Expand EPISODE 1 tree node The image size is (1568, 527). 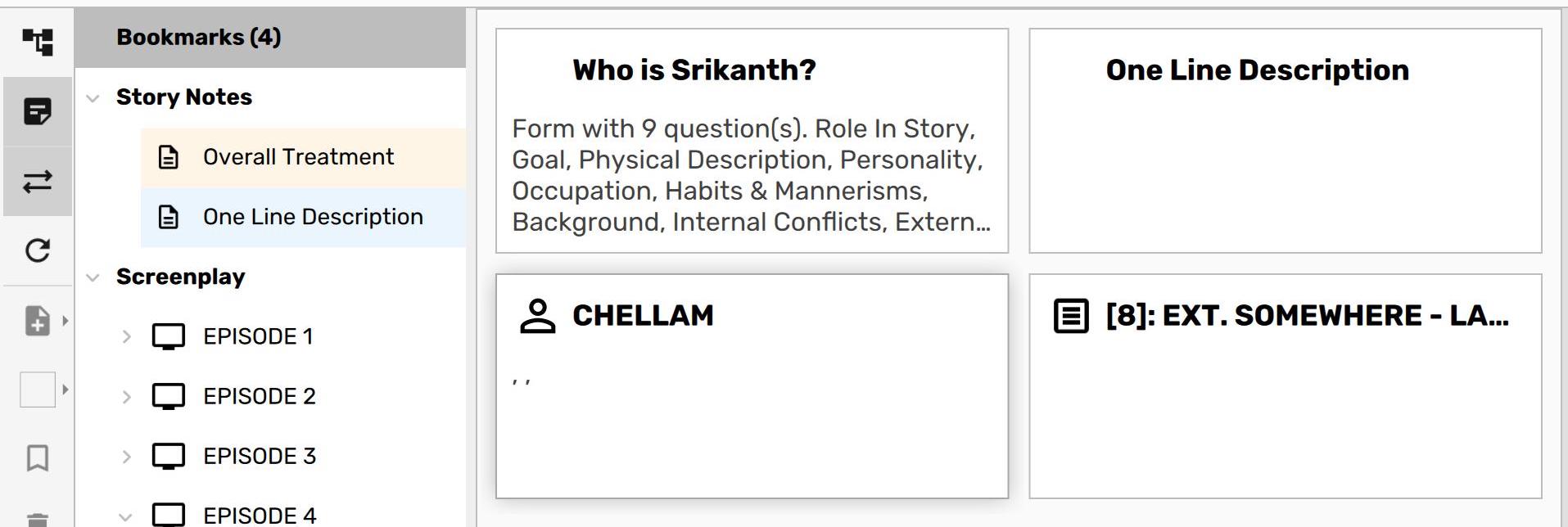click(126, 336)
